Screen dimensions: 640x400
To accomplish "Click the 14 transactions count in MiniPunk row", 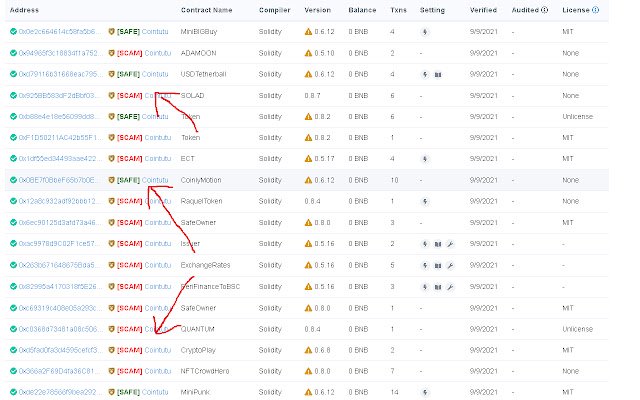I will (x=394, y=392).
